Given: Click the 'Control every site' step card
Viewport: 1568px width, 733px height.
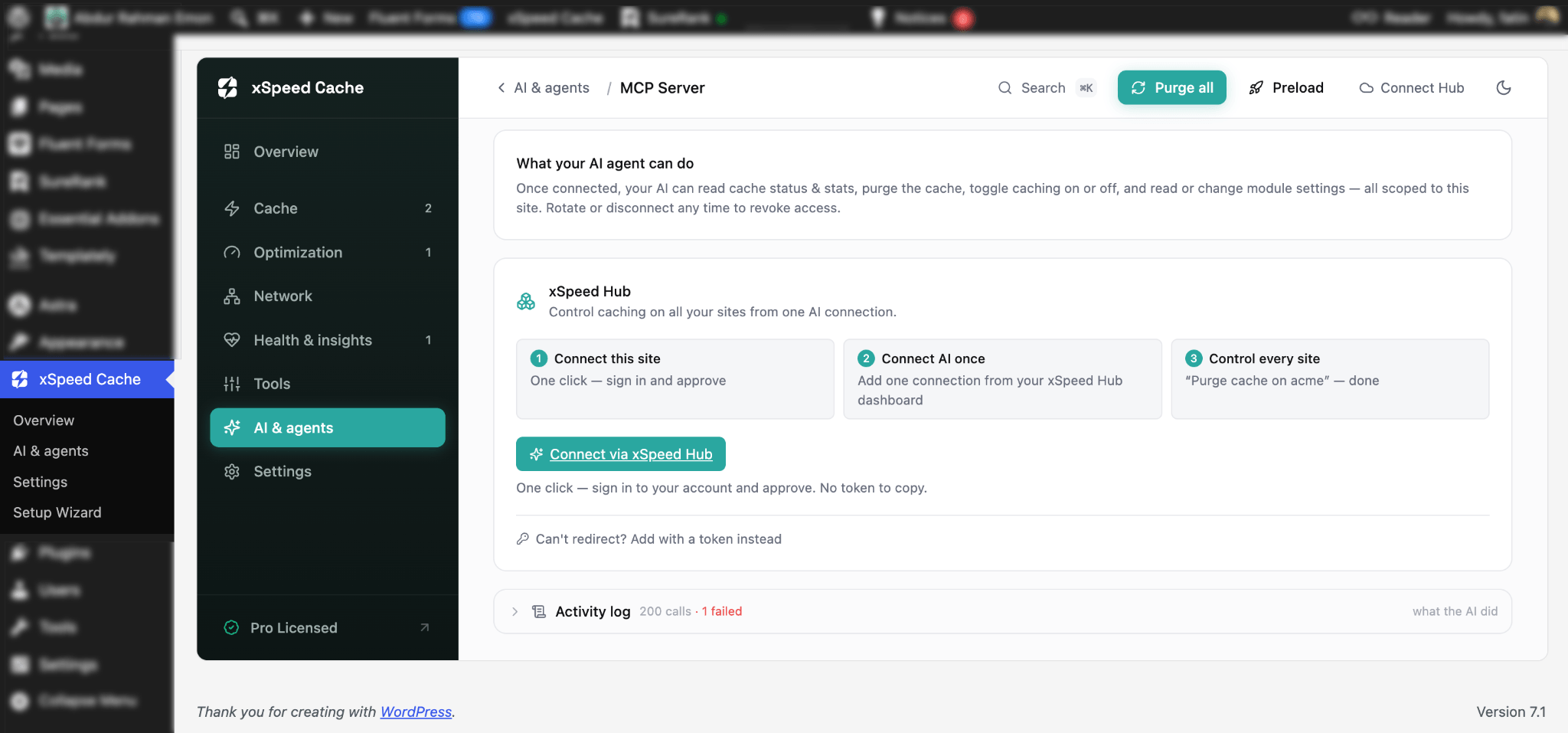Looking at the screenshot, I should [1330, 379].
